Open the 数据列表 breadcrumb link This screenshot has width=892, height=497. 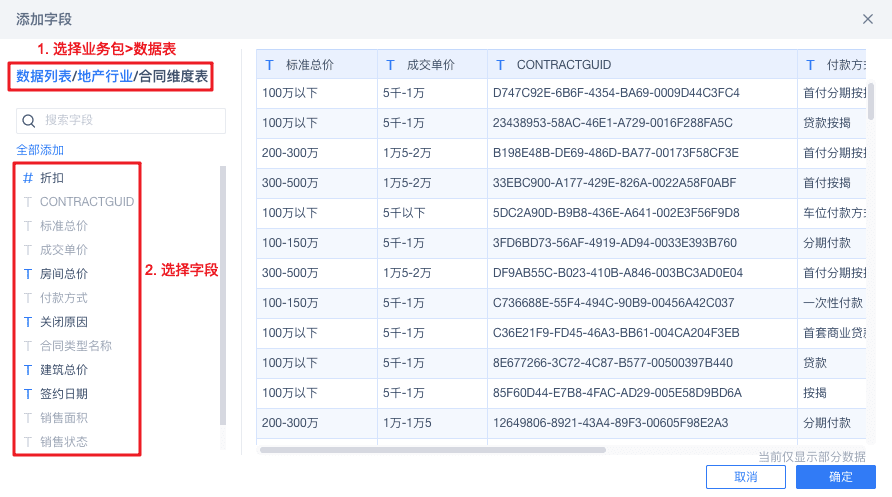[x=43, y=76]
